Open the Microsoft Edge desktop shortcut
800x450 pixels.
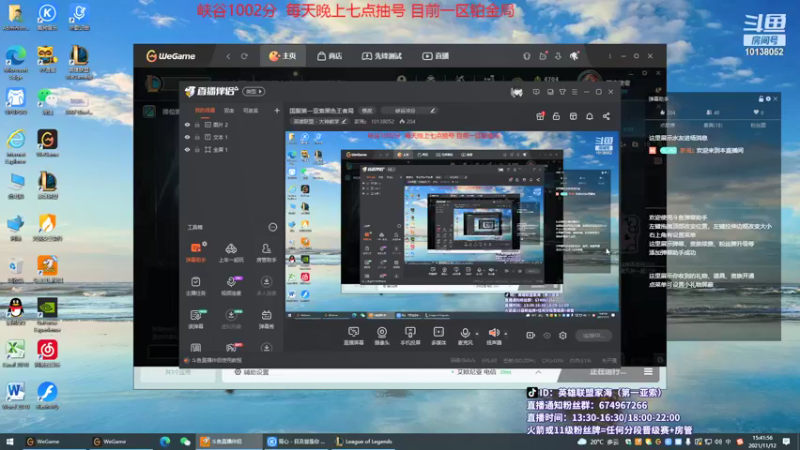(x=15, y=62)
